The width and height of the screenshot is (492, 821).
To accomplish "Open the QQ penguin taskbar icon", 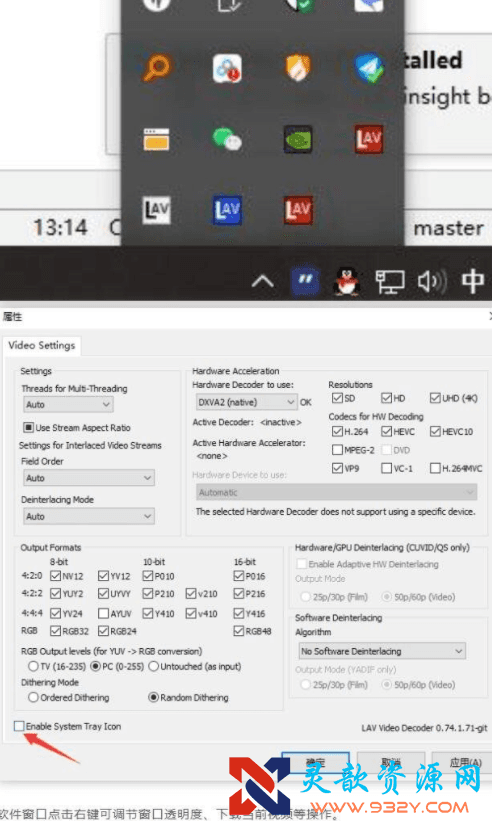I will coord(347,281).
